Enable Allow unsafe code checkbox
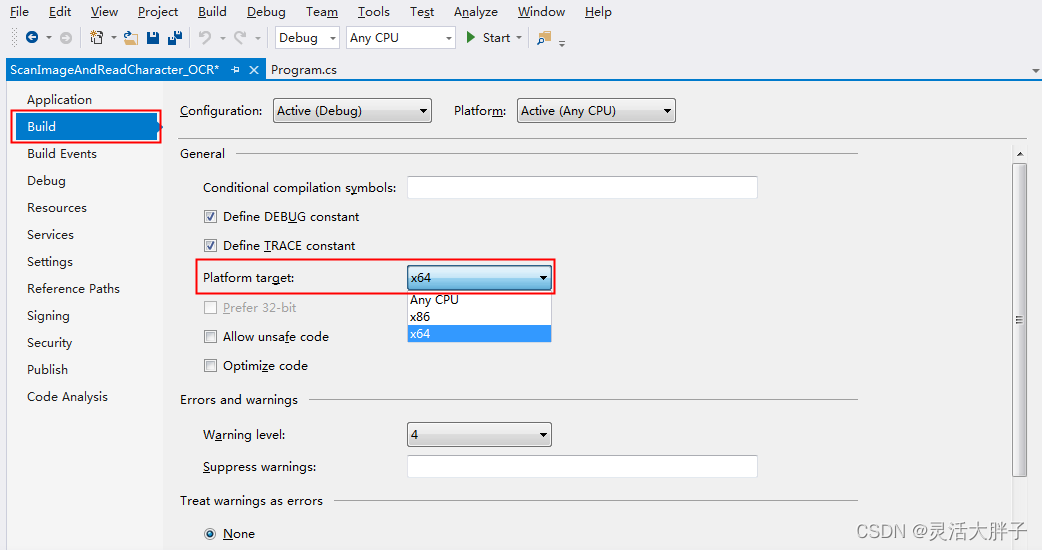 (210, 337)
